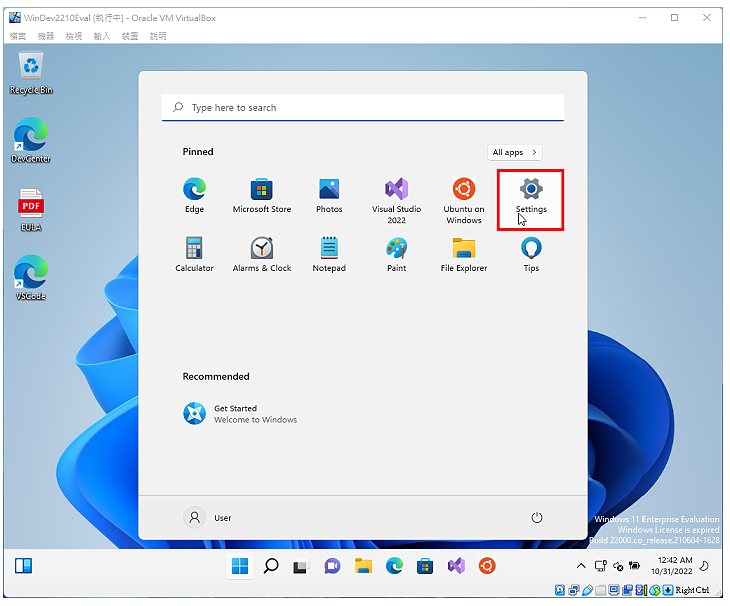Launch Visual Studio 2022 pinned app
Viewport: 730px width, 606px height.
[x=397, y=201]
